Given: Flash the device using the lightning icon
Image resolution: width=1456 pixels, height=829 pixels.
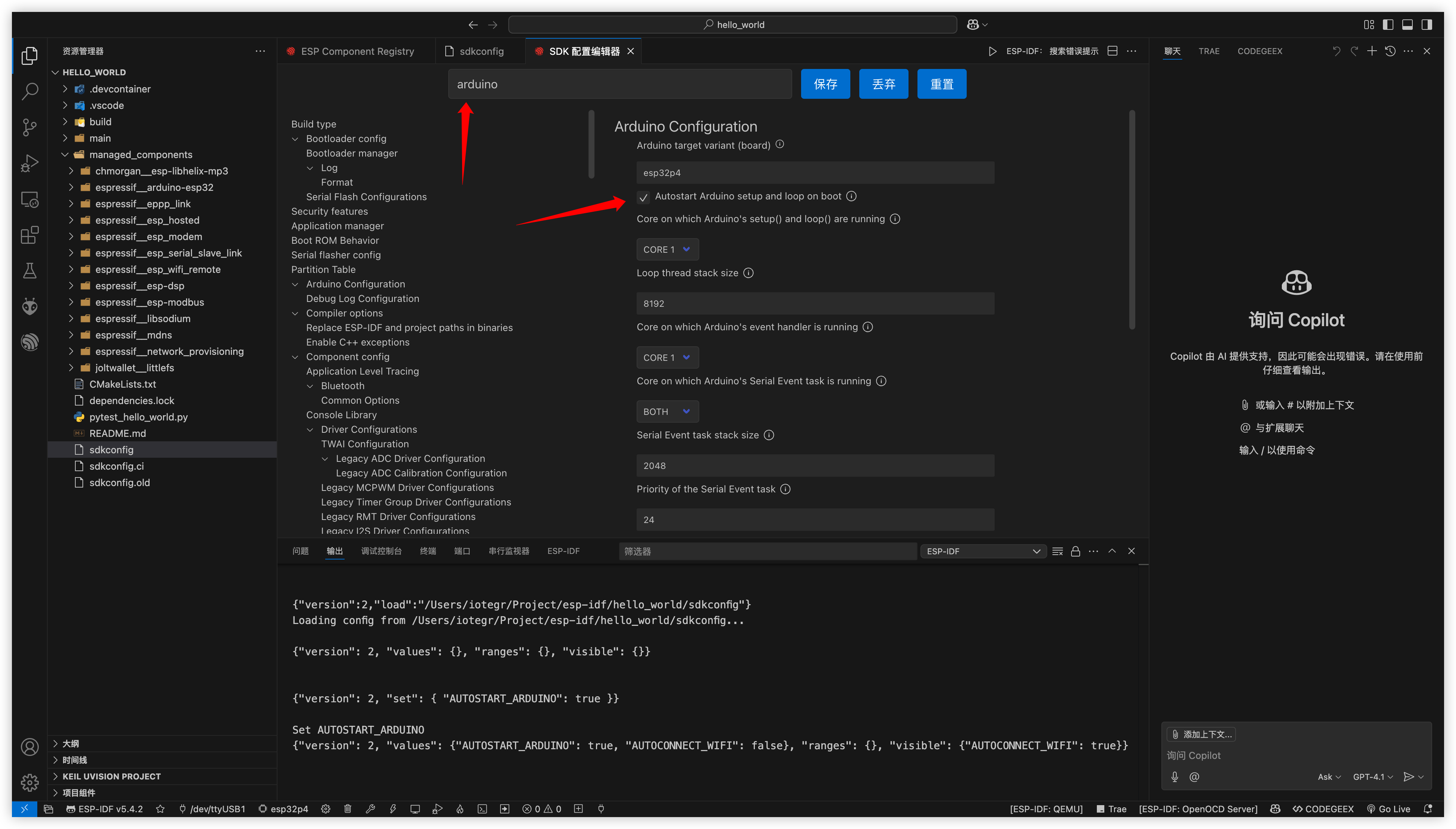Looking at the screenshot, I should coord(393,808).
